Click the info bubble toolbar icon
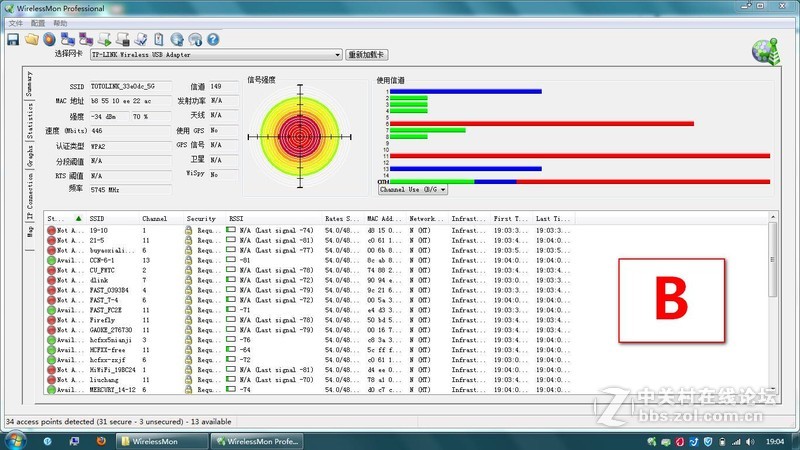This screenshot has width=800, height=450. coord(195,39)
